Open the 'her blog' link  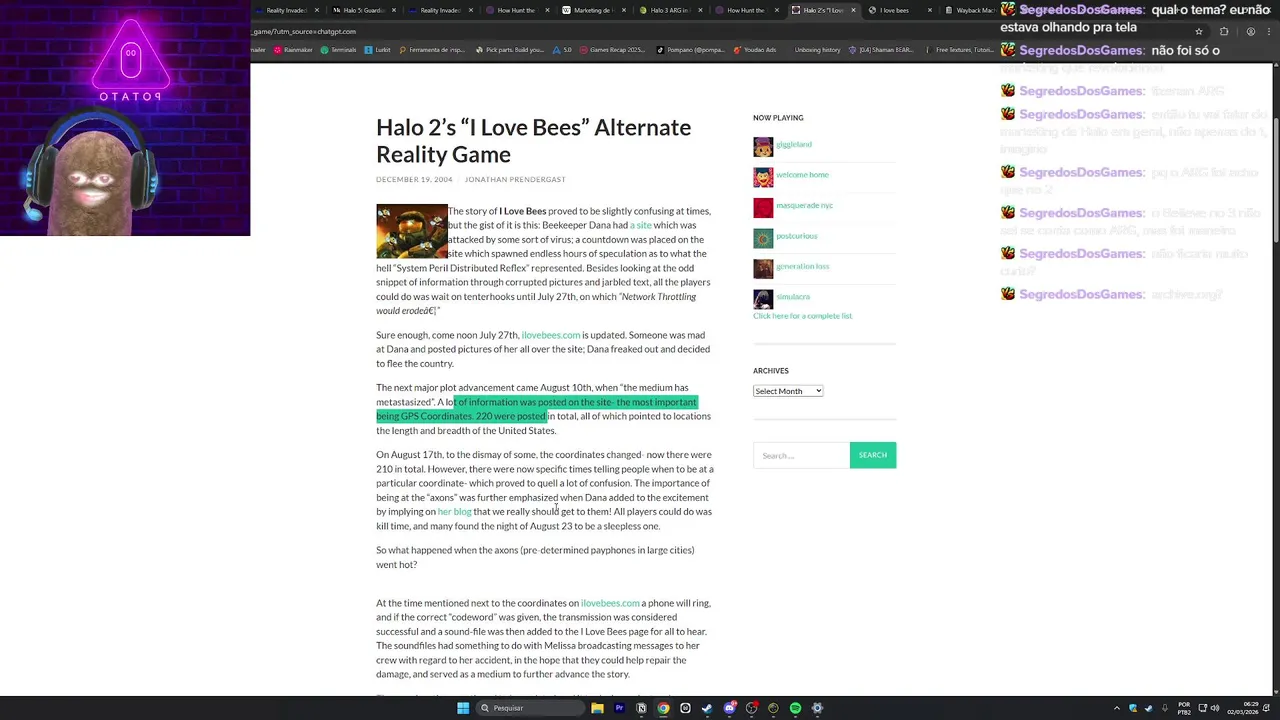(454, 512)
